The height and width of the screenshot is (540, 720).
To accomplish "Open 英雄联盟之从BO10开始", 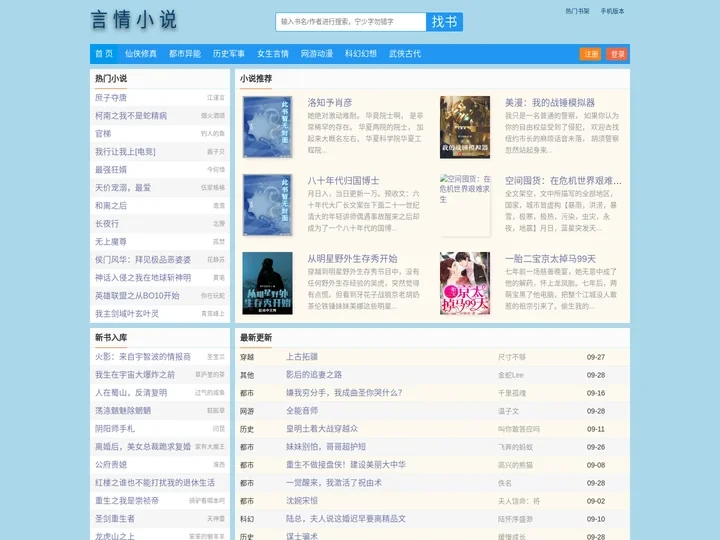I will click(137, 295).
